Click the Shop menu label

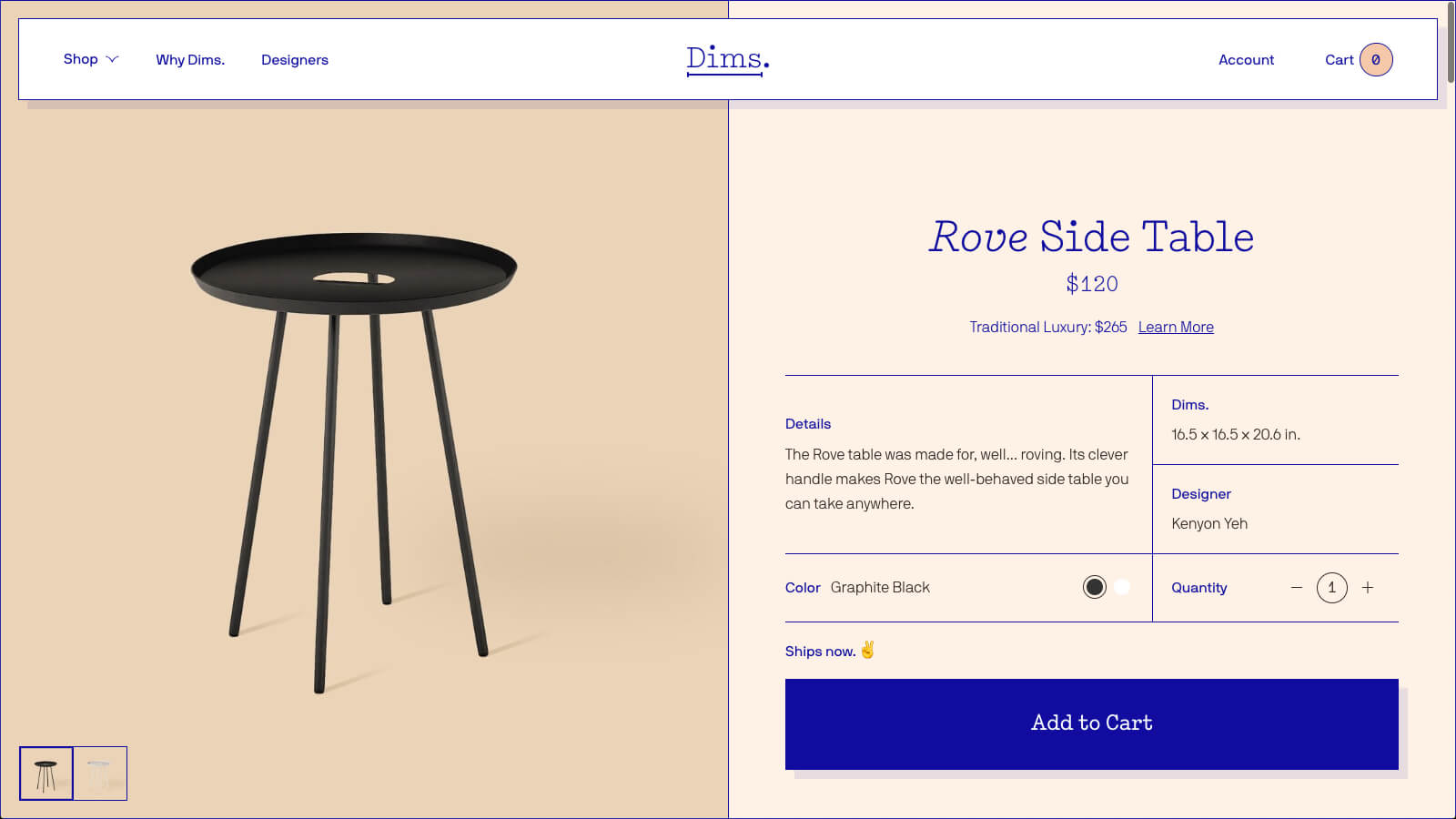coord(80,59)
